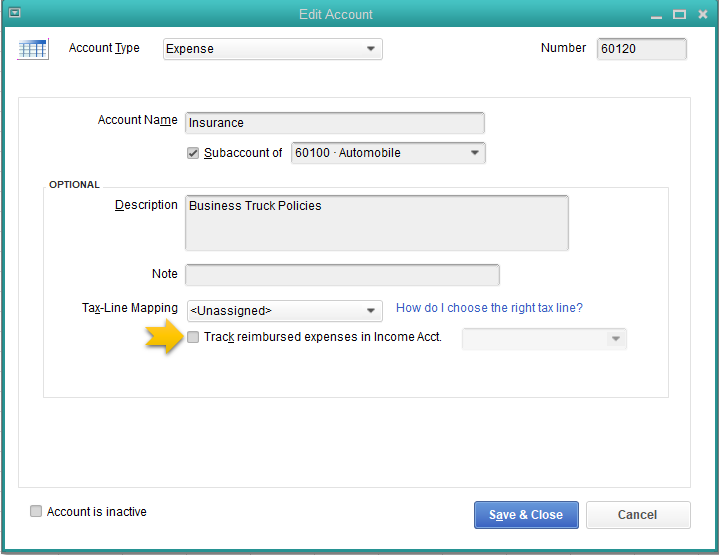Enable Track reimbursed expenses in Income Acct.

[194, 337]
